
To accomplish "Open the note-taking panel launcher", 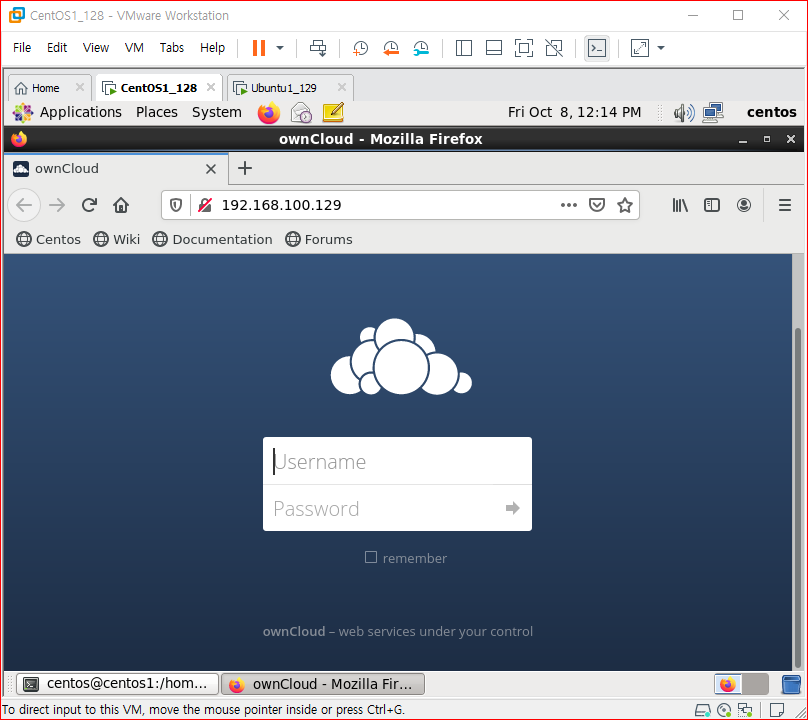I will [x=333, y=112].
